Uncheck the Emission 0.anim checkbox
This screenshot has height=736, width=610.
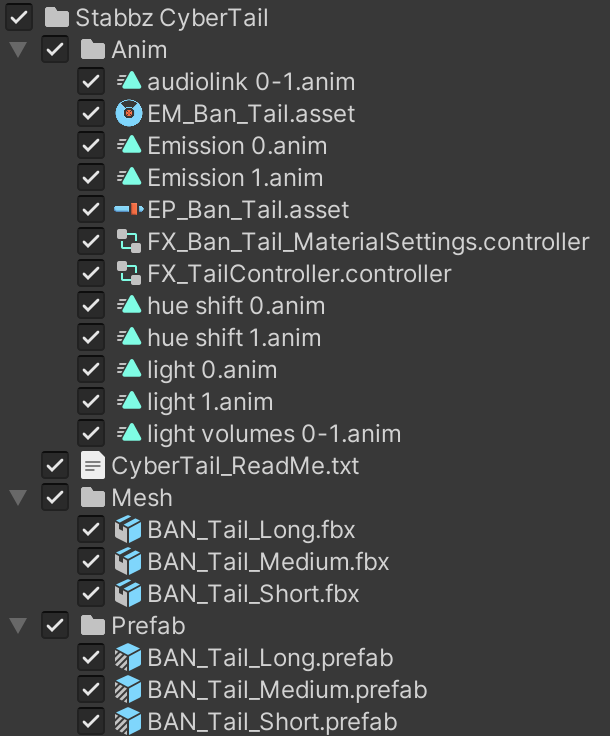click(x=91, y=146)
